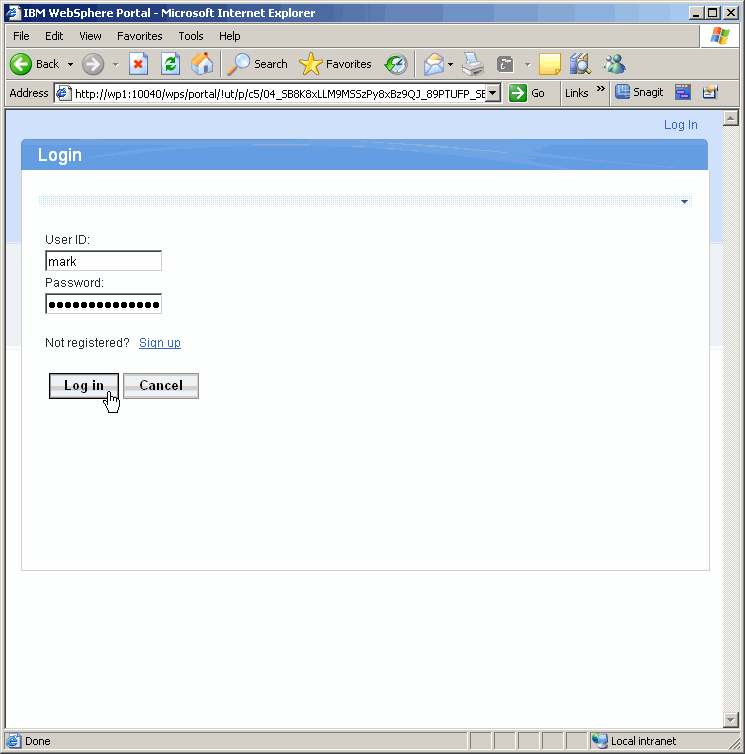Go to the Home page icon
The width and height of the screenshot is (745, 754).
[x=202, y=64]
